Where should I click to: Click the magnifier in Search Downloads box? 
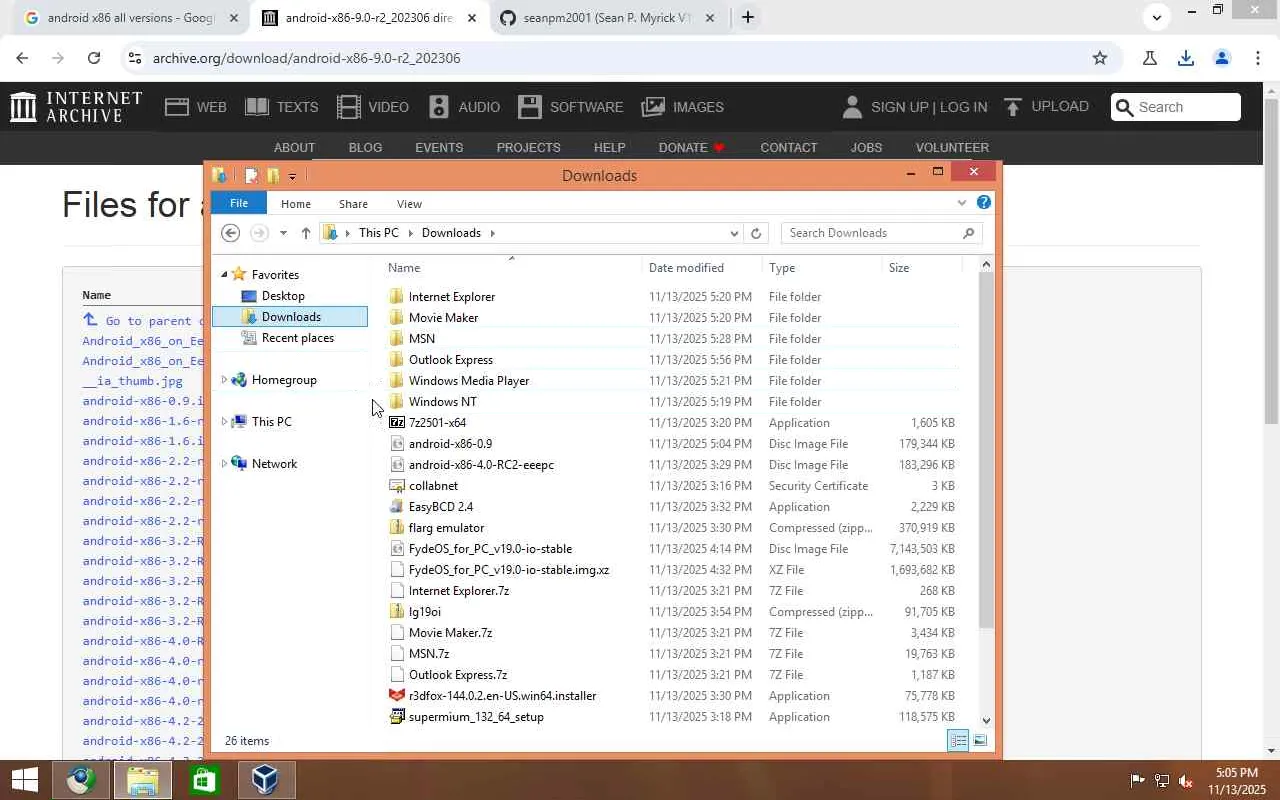[x=968, y=233]
